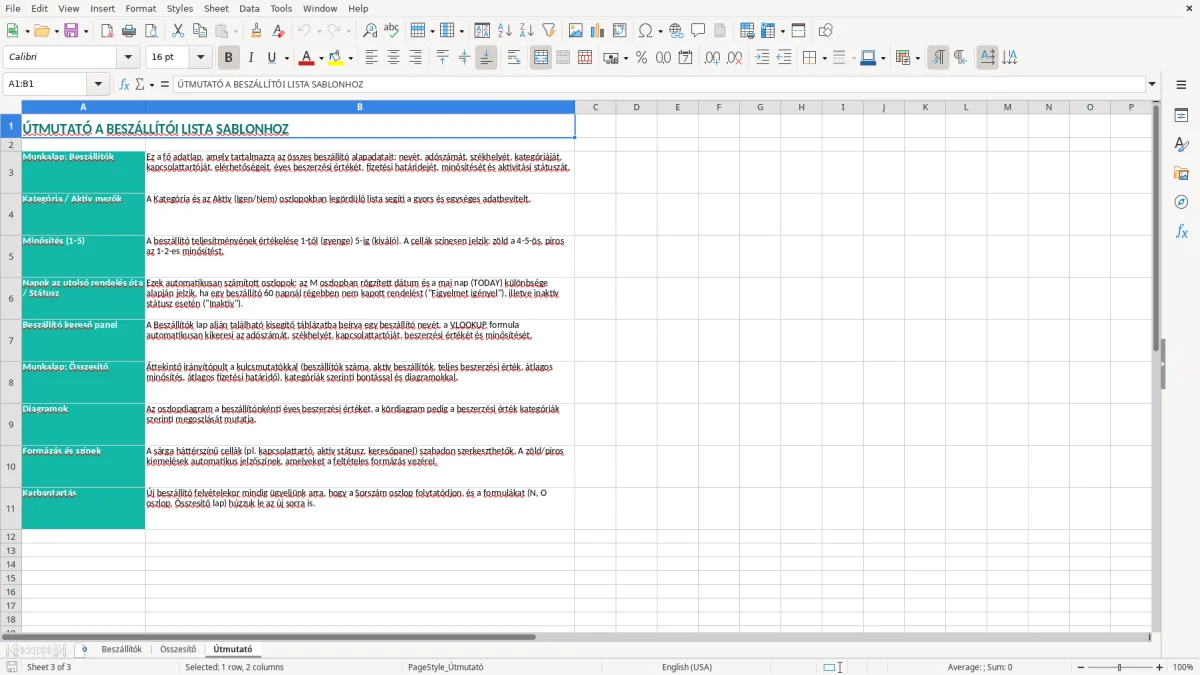Image resolution: width=1200 pixels, height=675 pixels.
Task: Open the Name Box dropdown
Action: [x=98, y=85]
